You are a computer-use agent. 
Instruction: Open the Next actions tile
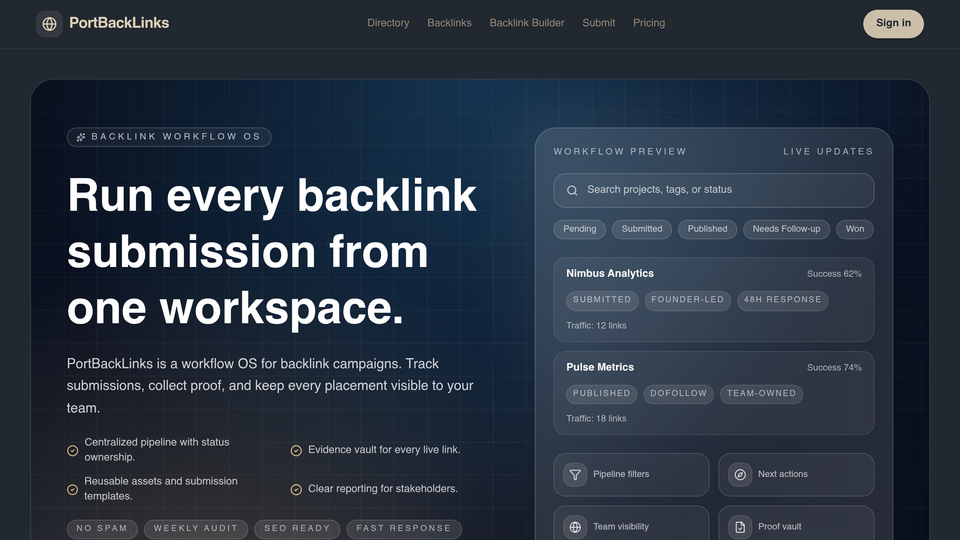[796, 474]
